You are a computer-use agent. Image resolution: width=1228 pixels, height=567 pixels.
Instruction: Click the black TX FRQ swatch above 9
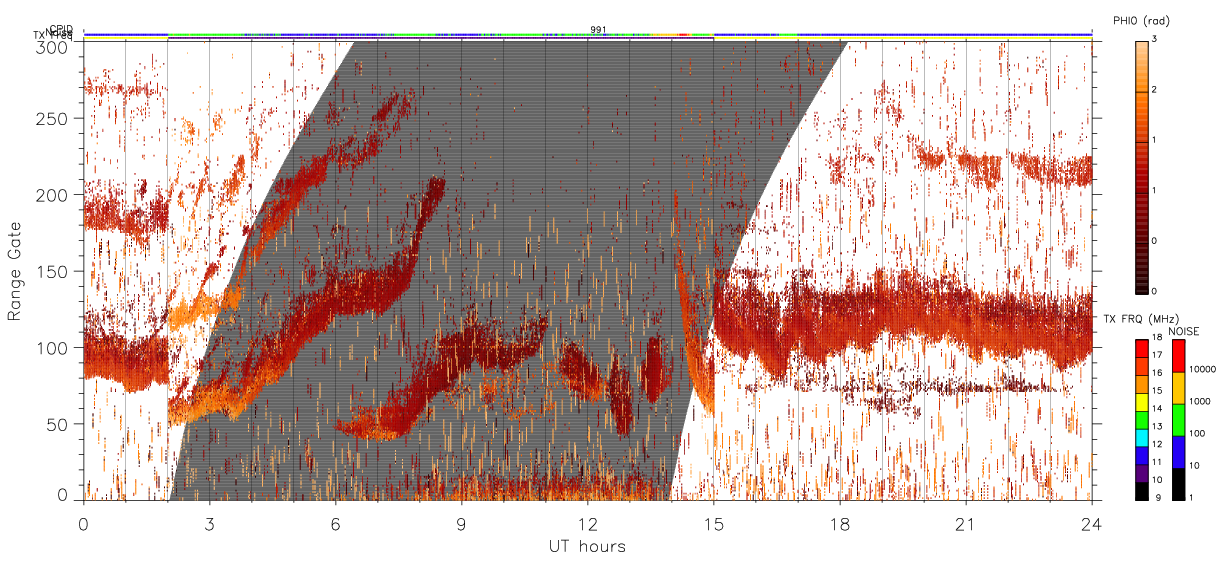coord(1141,491)
